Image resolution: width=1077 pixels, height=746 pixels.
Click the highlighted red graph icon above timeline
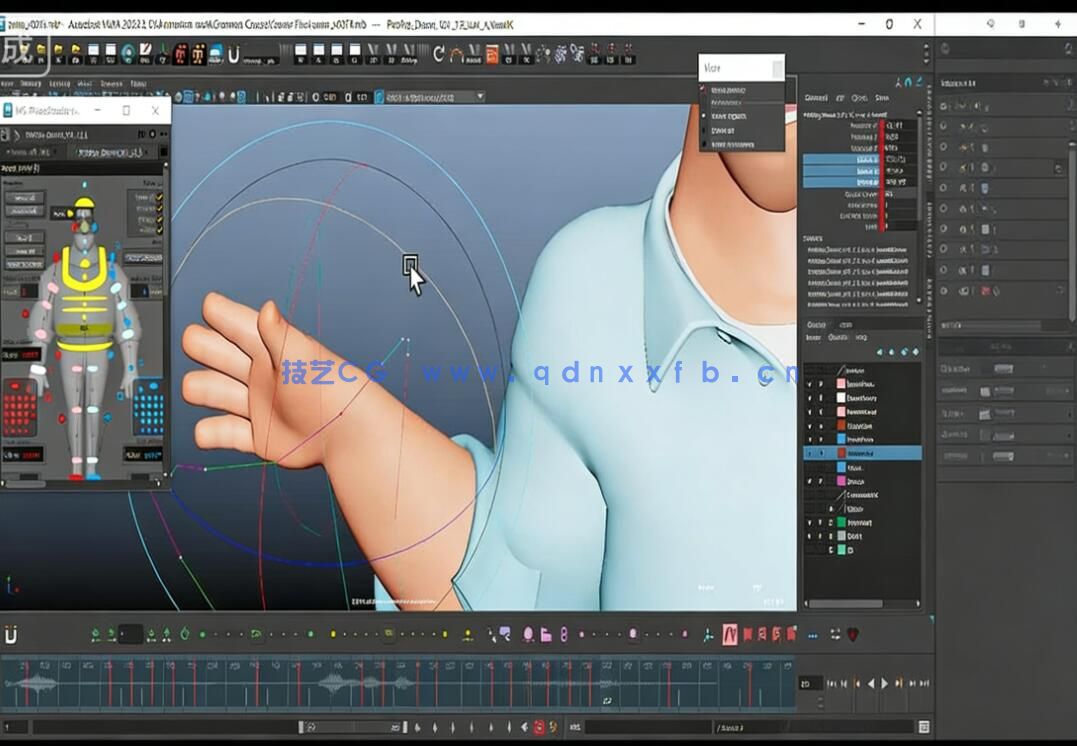[x=730, y=634]
